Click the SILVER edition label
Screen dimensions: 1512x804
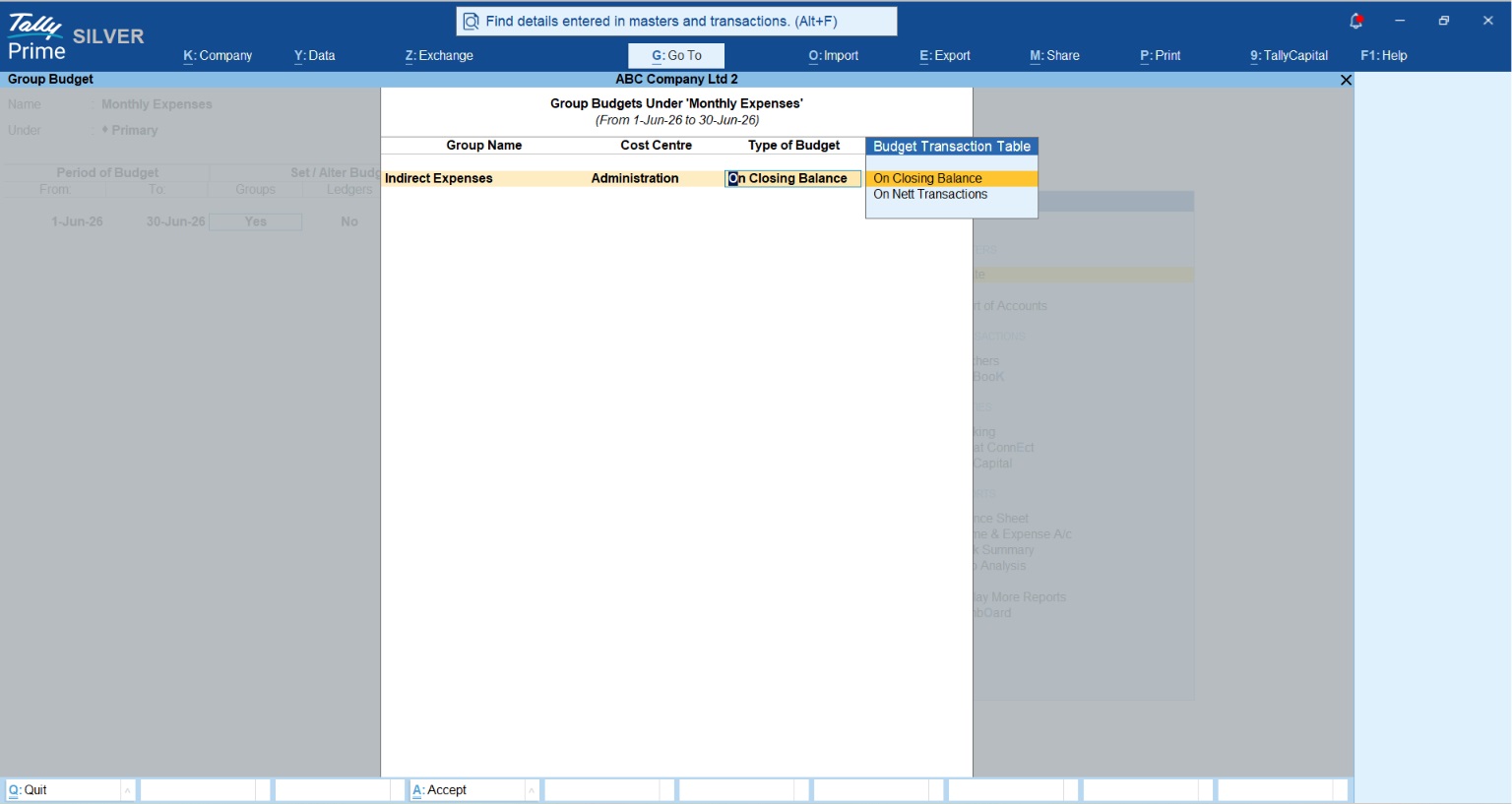(108, 36)
